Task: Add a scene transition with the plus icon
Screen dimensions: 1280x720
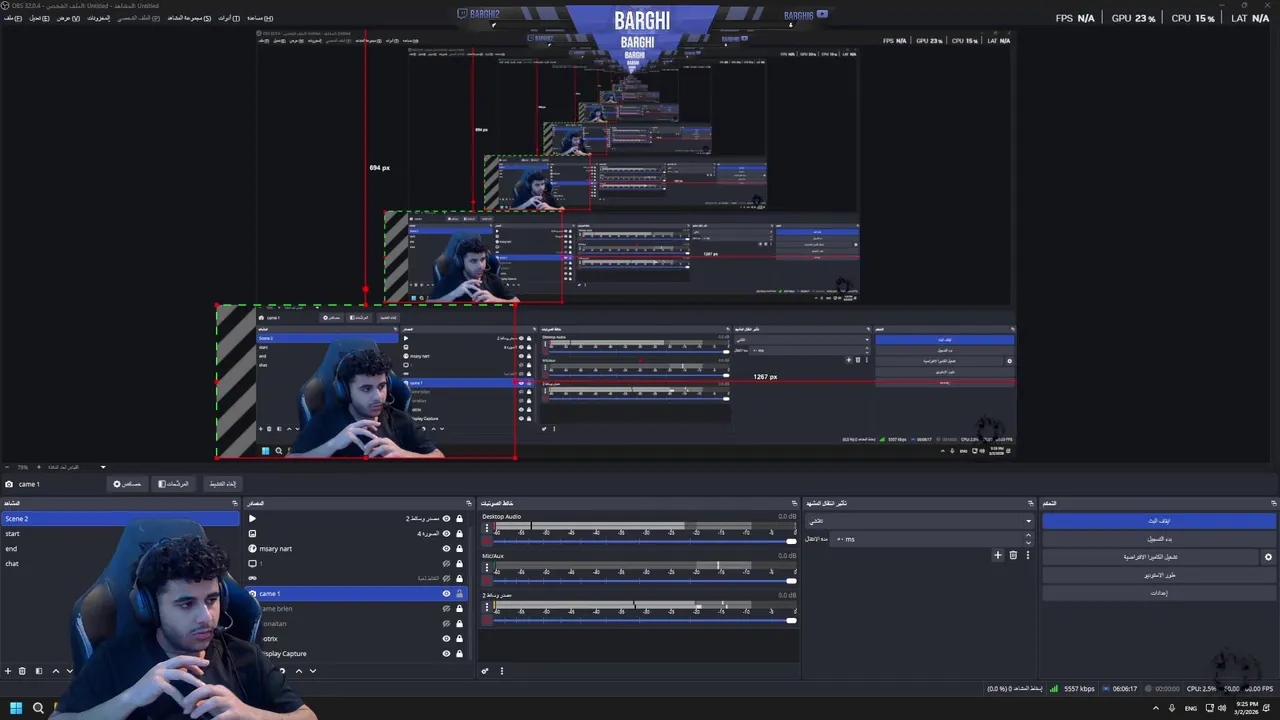Action: click(997, 555)
